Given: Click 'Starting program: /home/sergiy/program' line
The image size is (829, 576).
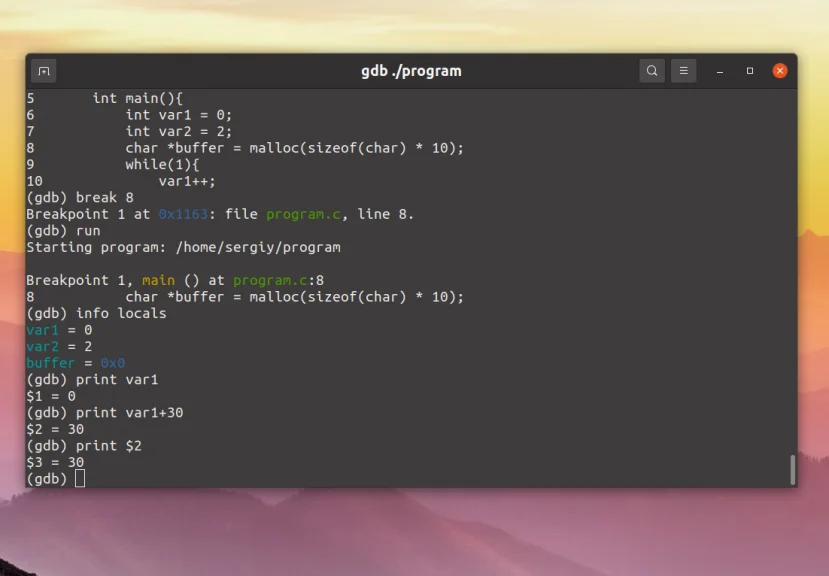Looking at the screenshot, I should pos(183,248).
